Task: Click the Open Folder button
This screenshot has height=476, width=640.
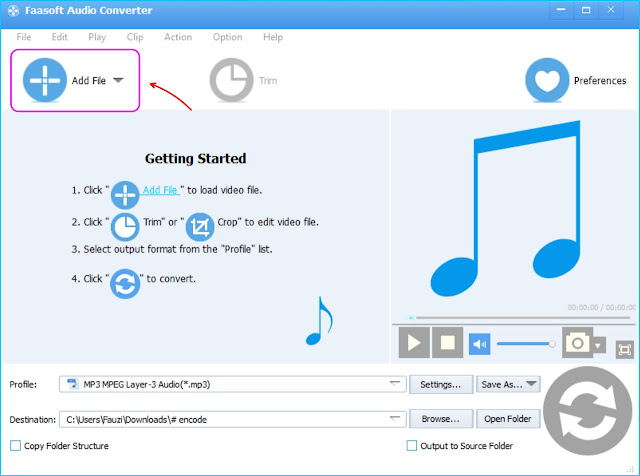Action: 508,419
